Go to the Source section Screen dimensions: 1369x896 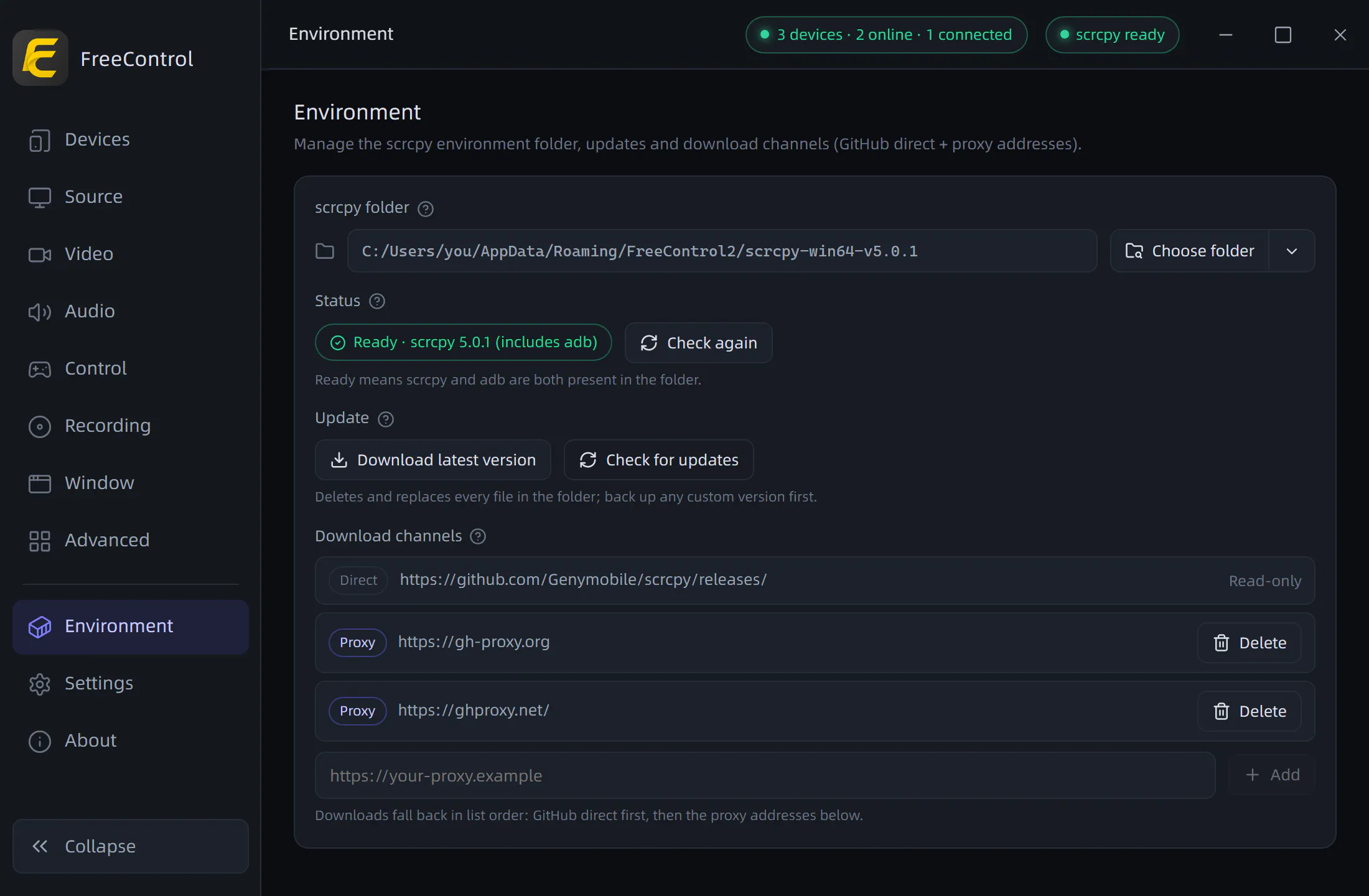pos(130,197)
